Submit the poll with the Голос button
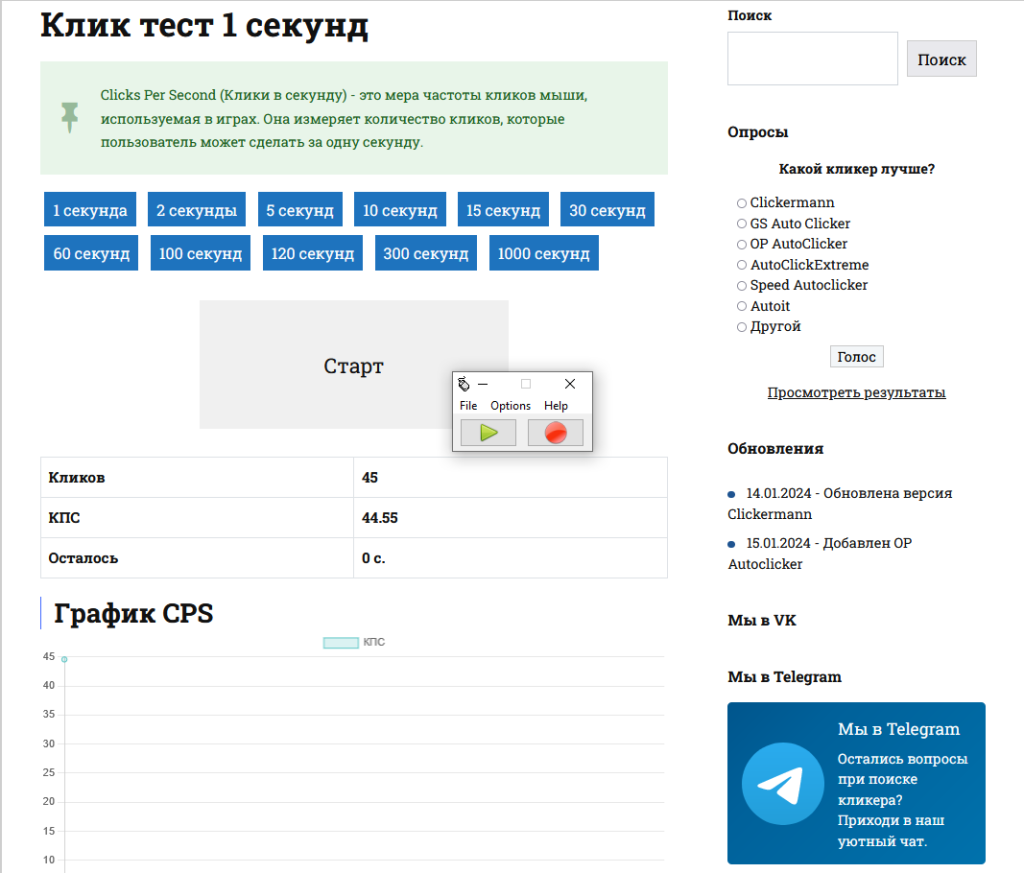The width and height of the screenshot is (1024, 873). tap(856, 357)
